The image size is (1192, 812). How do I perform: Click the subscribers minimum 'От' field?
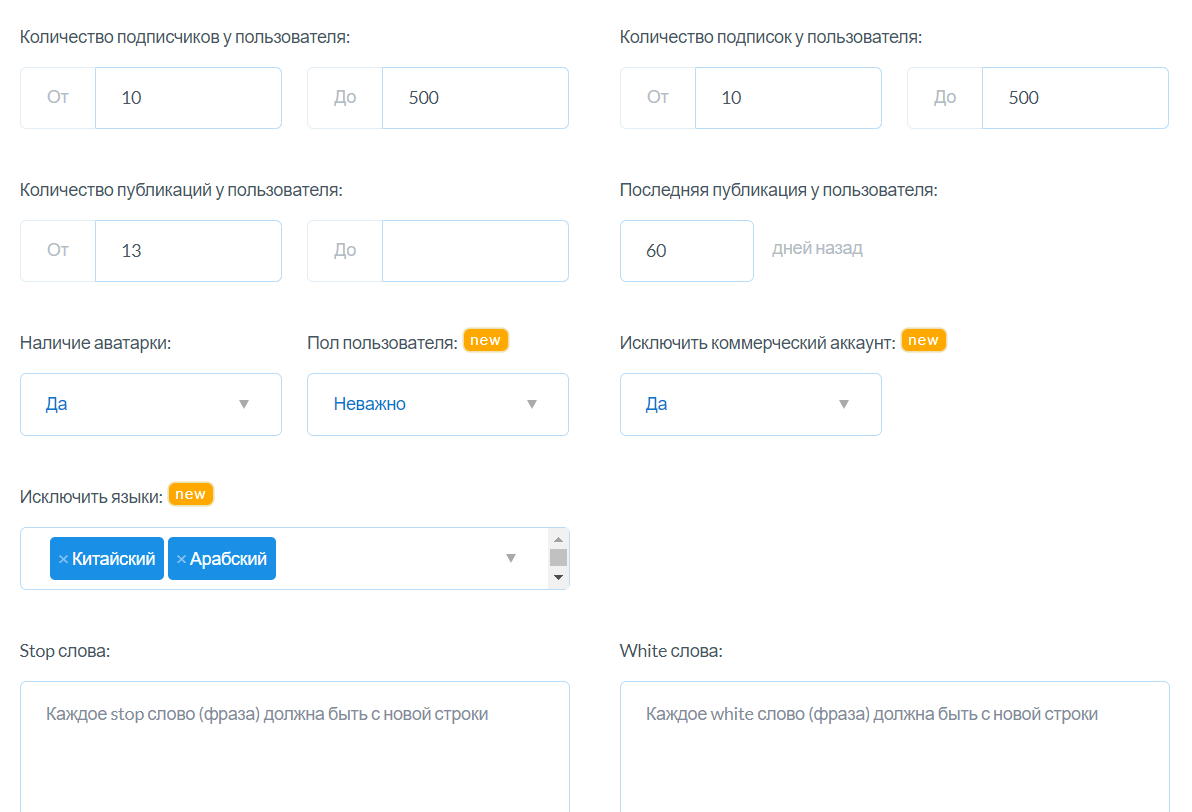[188, 98]
